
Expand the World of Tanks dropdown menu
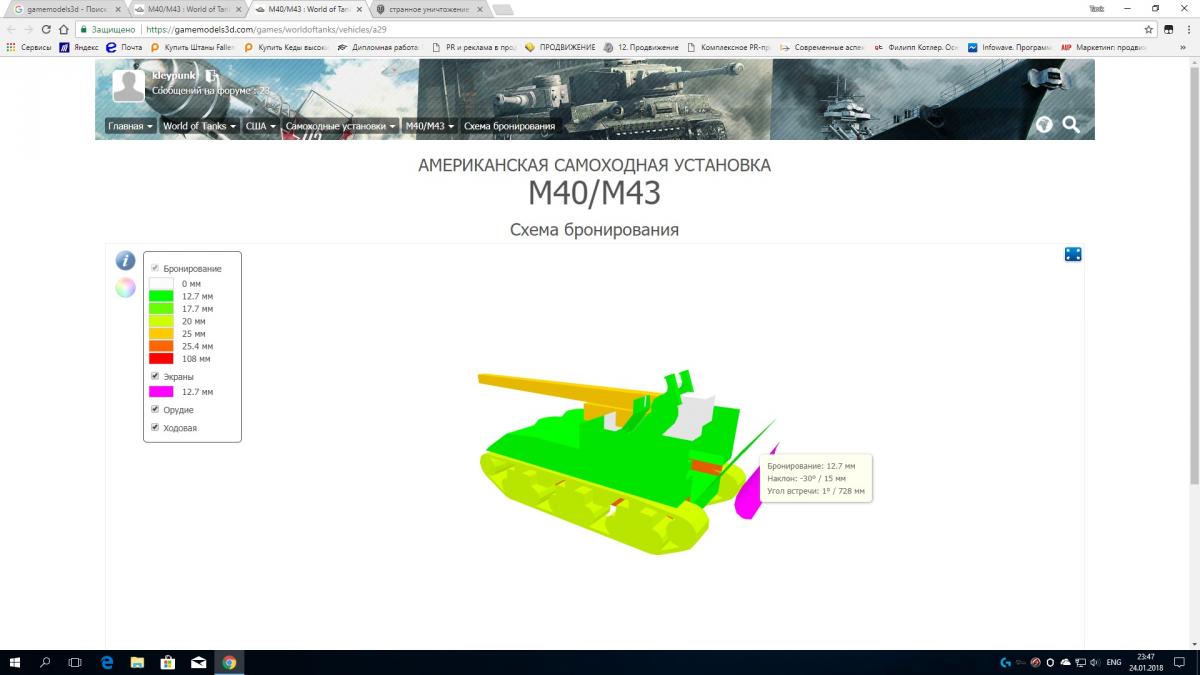pos(200,126)
